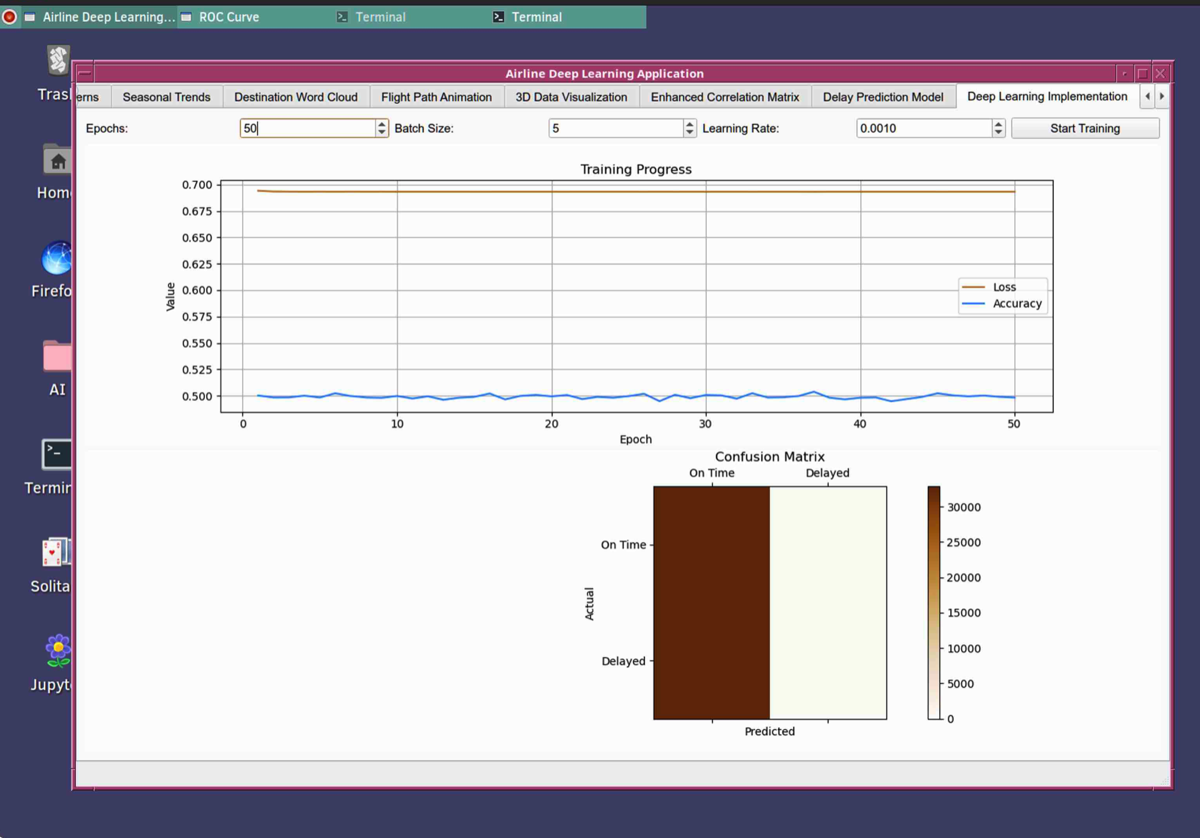This screenshot has height=838, width=1200.
Task: Launch Firefox from the desktop
Action: 57,259
